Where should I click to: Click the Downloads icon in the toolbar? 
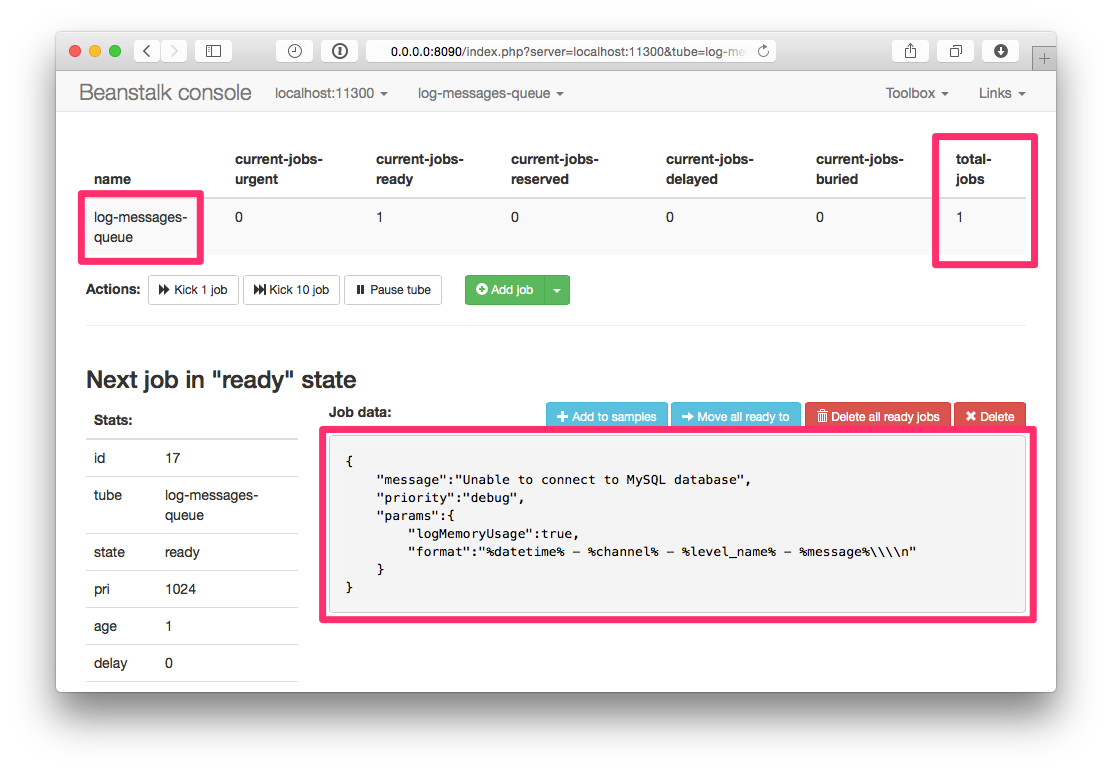(1000, 50)
